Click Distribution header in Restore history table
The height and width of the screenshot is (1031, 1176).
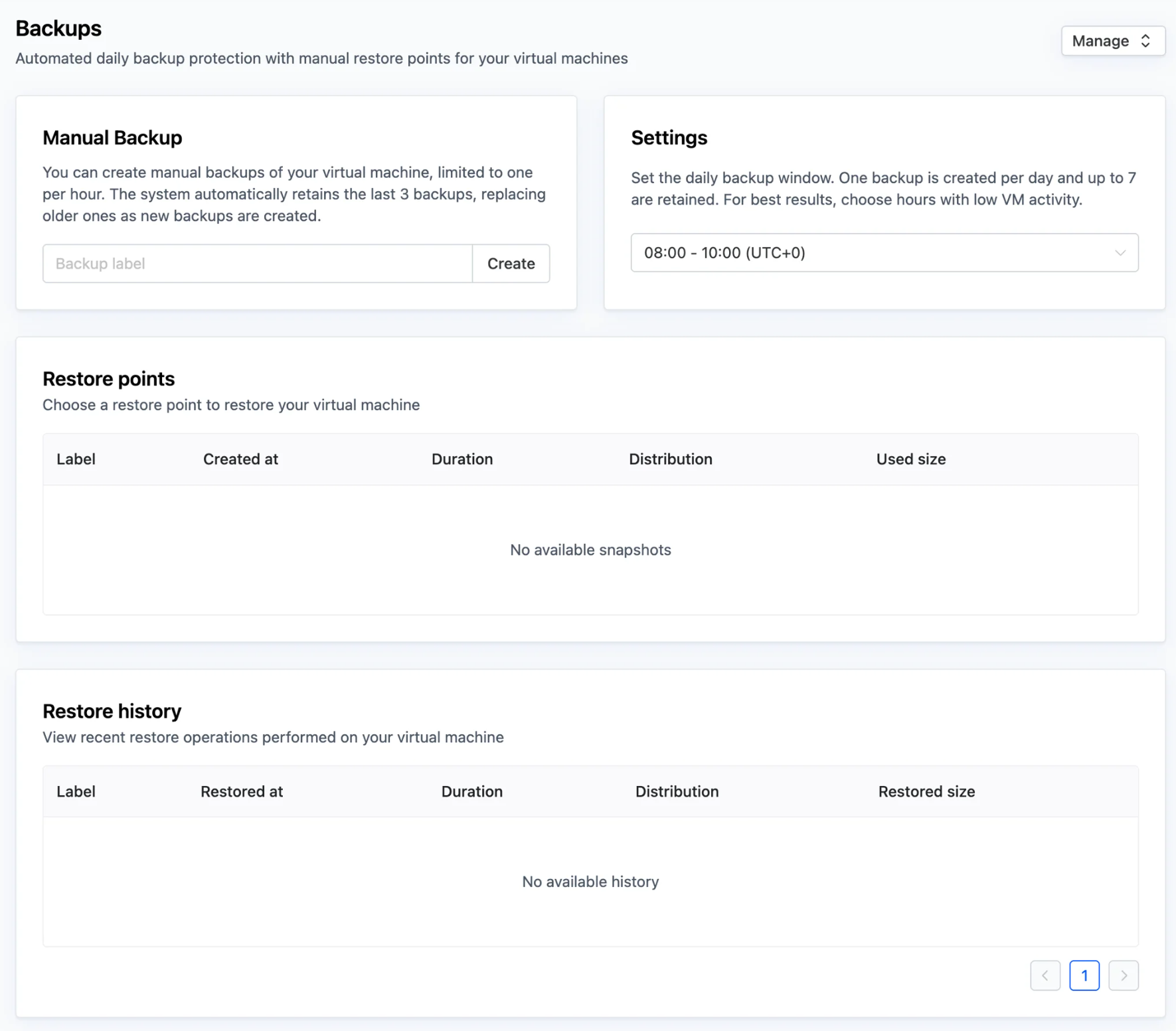pos(677,791)
